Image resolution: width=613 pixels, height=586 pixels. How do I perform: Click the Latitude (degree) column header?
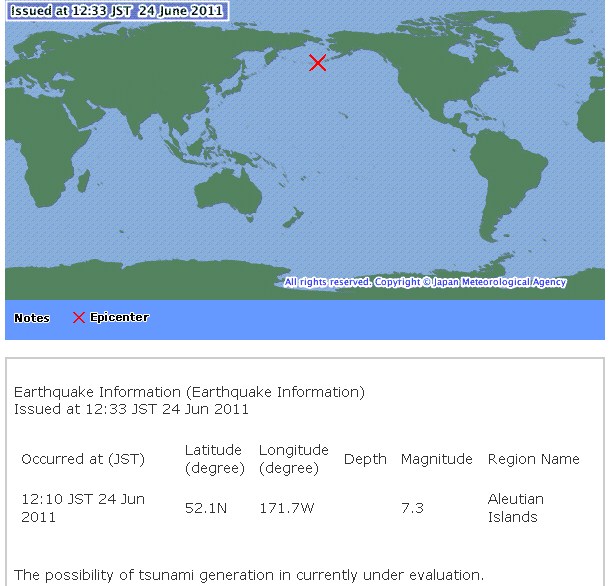214,459
